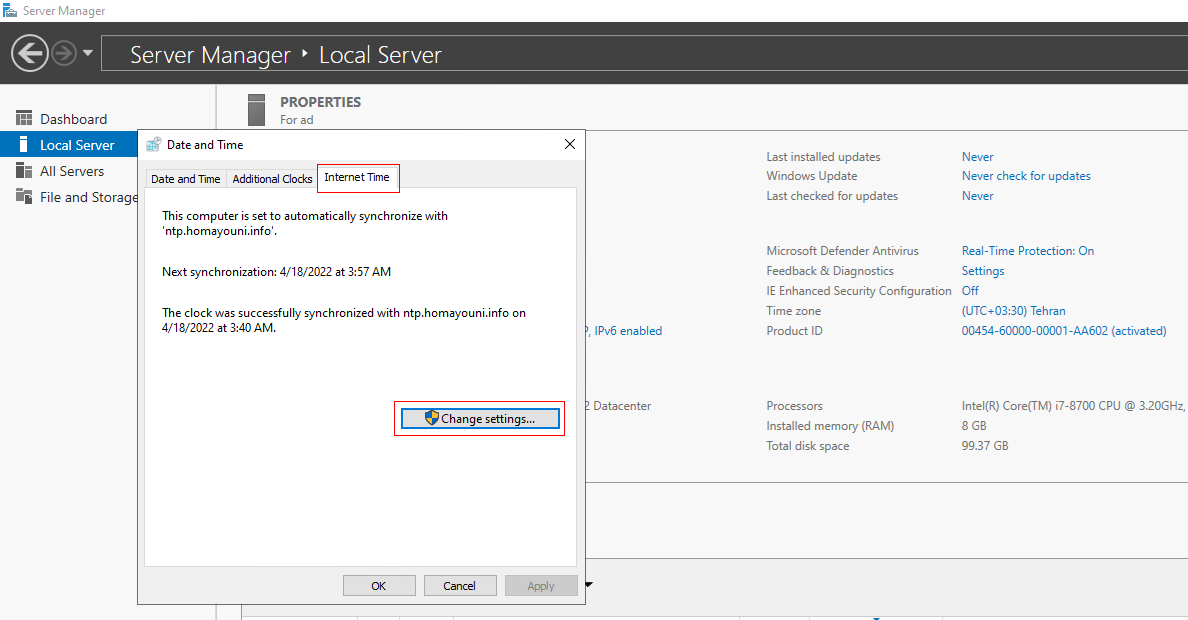Click the All Servers sidebar icon

[x=24, y=171]
